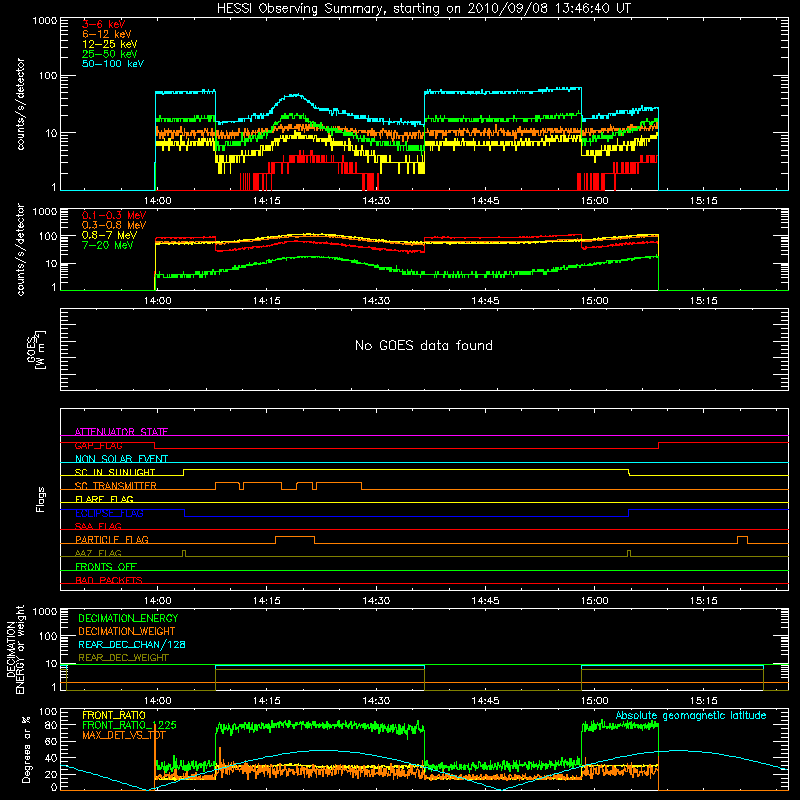Pick the BAD_PACKETS flag label
800x800 pixels.
109,580
